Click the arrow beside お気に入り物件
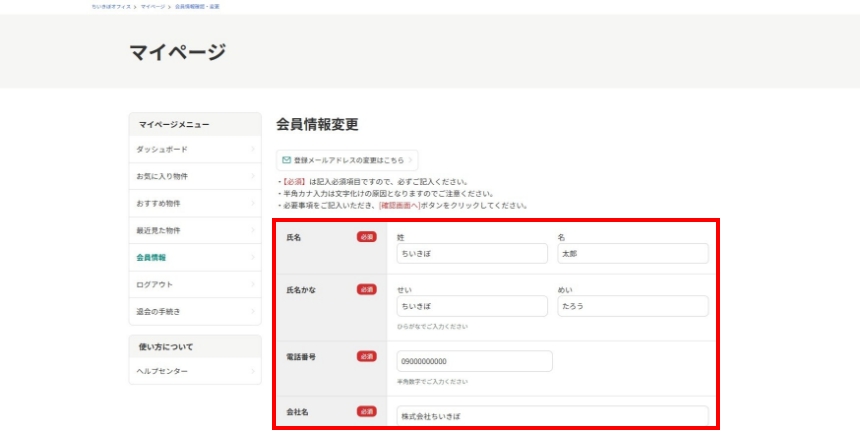This screenshot has width=860, height=431. [x=252, y=177]
